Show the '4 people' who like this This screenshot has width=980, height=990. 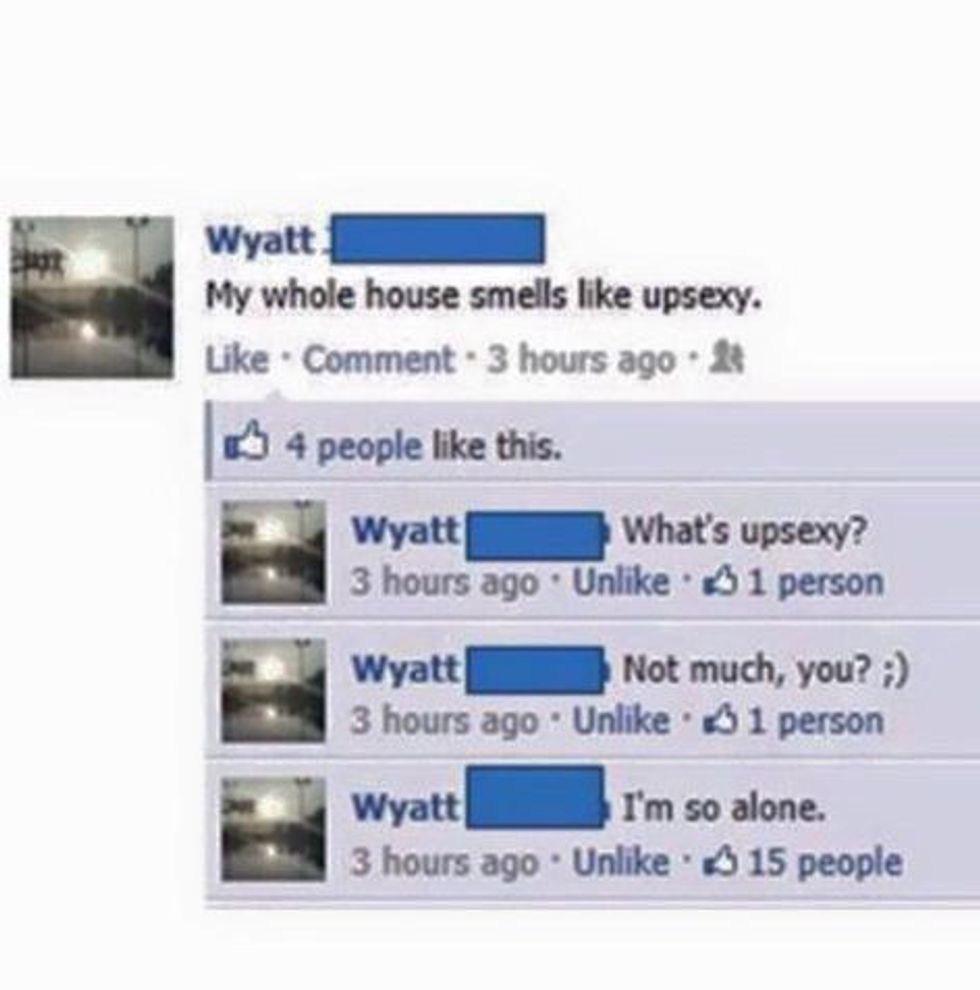click(354, 447)
